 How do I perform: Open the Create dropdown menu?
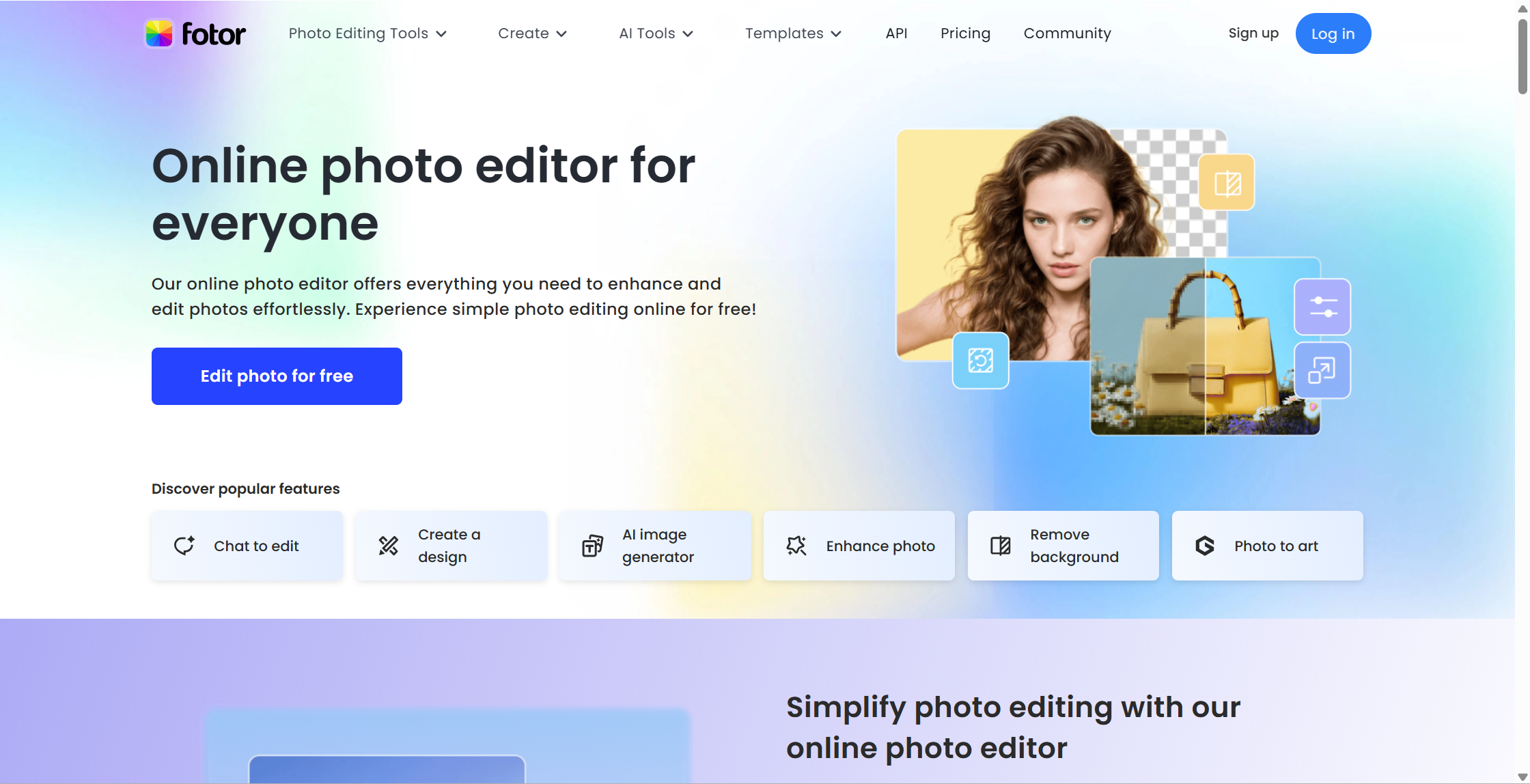coord(532,33)
